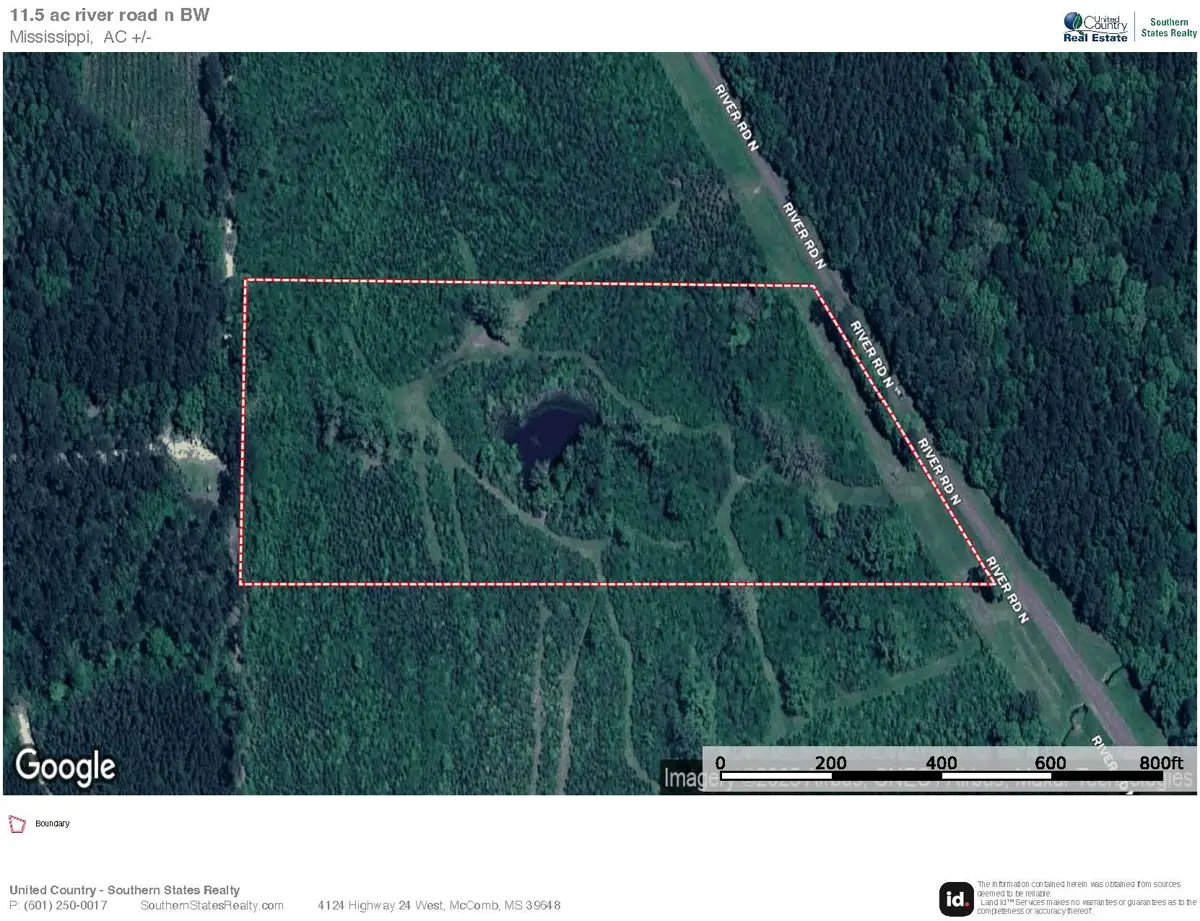The width and height of the screenshot is (1200, 921).
Task: Click the Land id logo badge
Action: point(955,898)
